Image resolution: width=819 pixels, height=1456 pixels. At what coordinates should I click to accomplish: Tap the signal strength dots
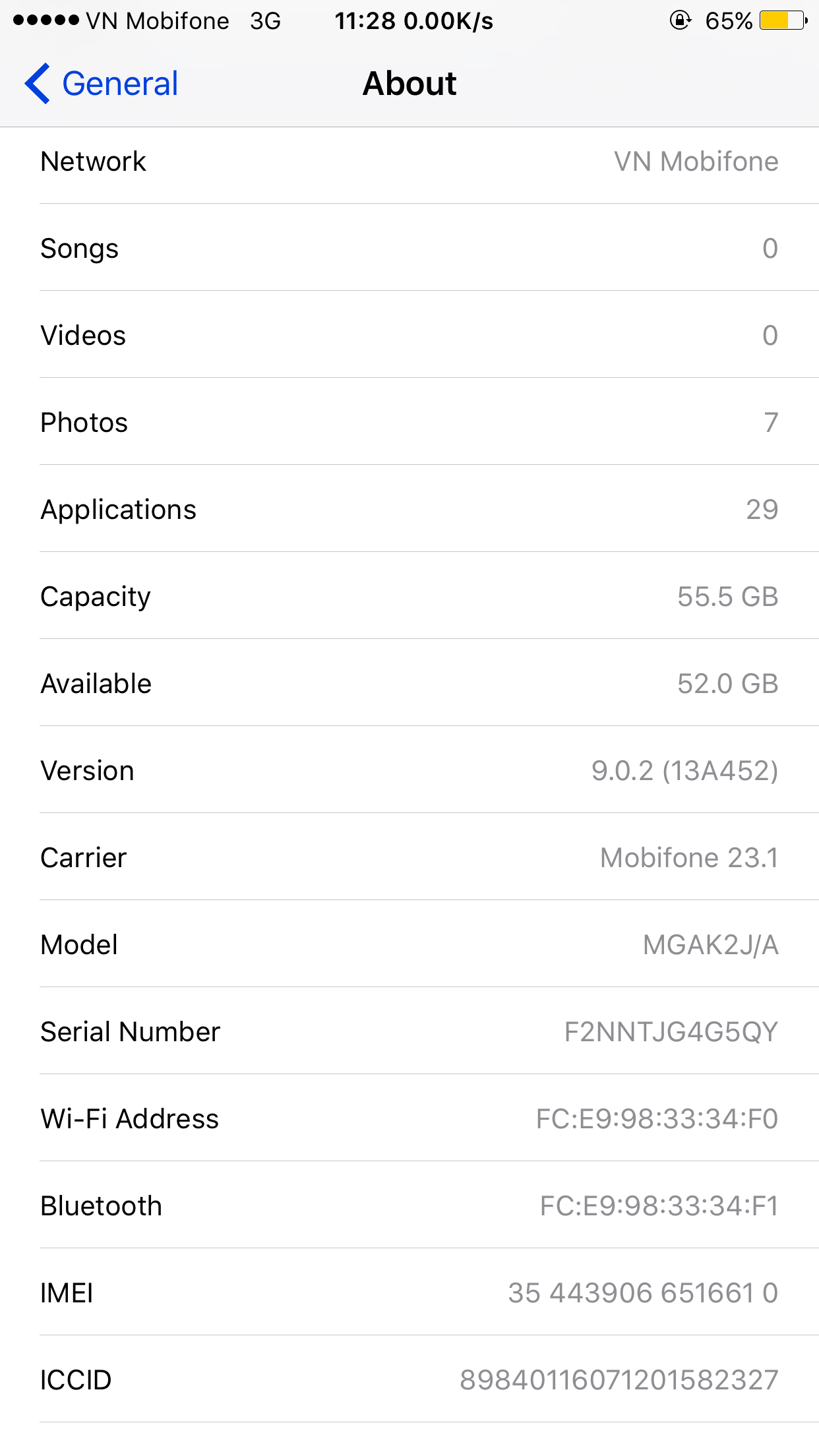tap(46, 20)
